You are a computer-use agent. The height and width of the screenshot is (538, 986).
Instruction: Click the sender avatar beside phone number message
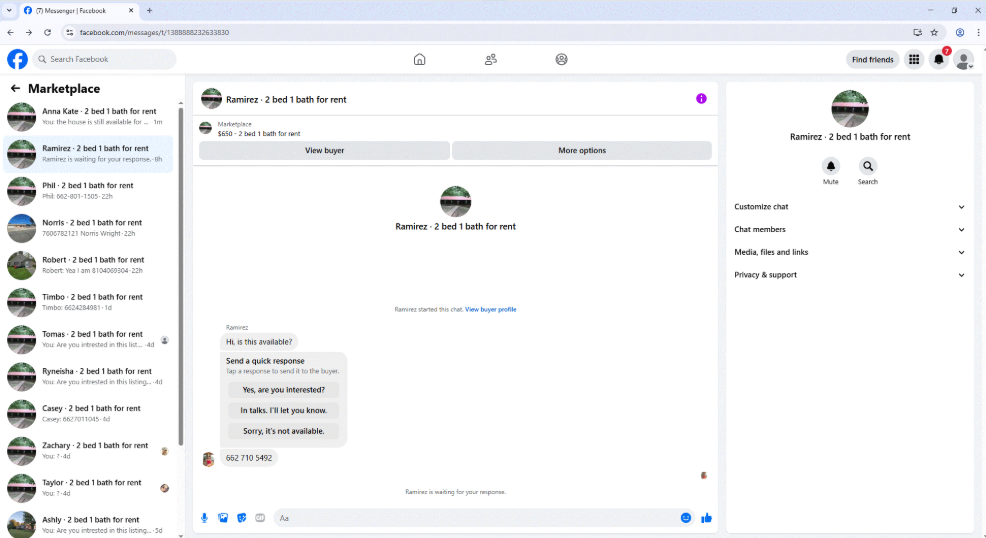click(x=208, y=459)
